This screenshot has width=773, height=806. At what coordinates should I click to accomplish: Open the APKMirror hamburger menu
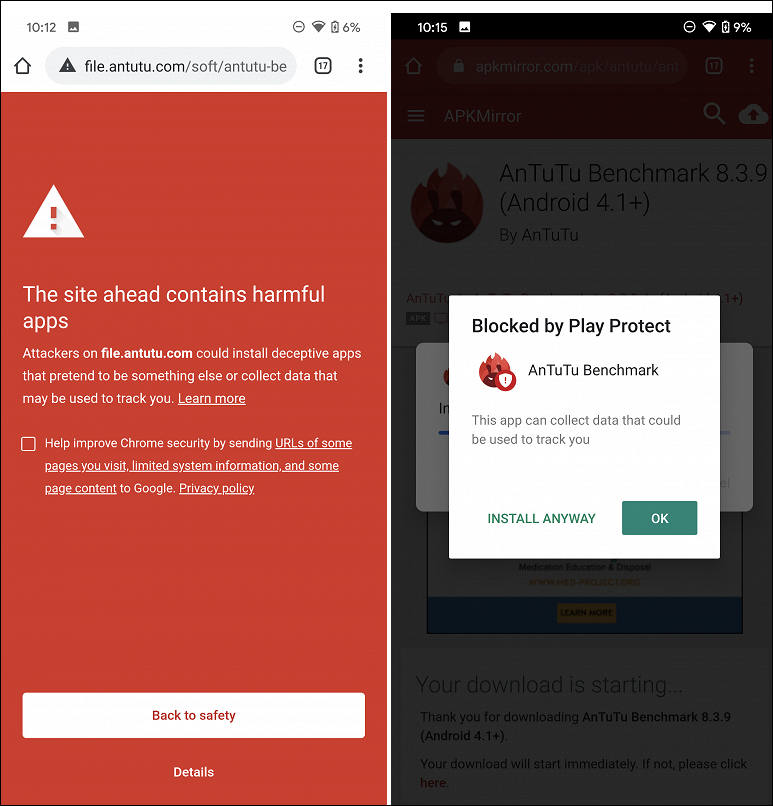click(416, 116)
